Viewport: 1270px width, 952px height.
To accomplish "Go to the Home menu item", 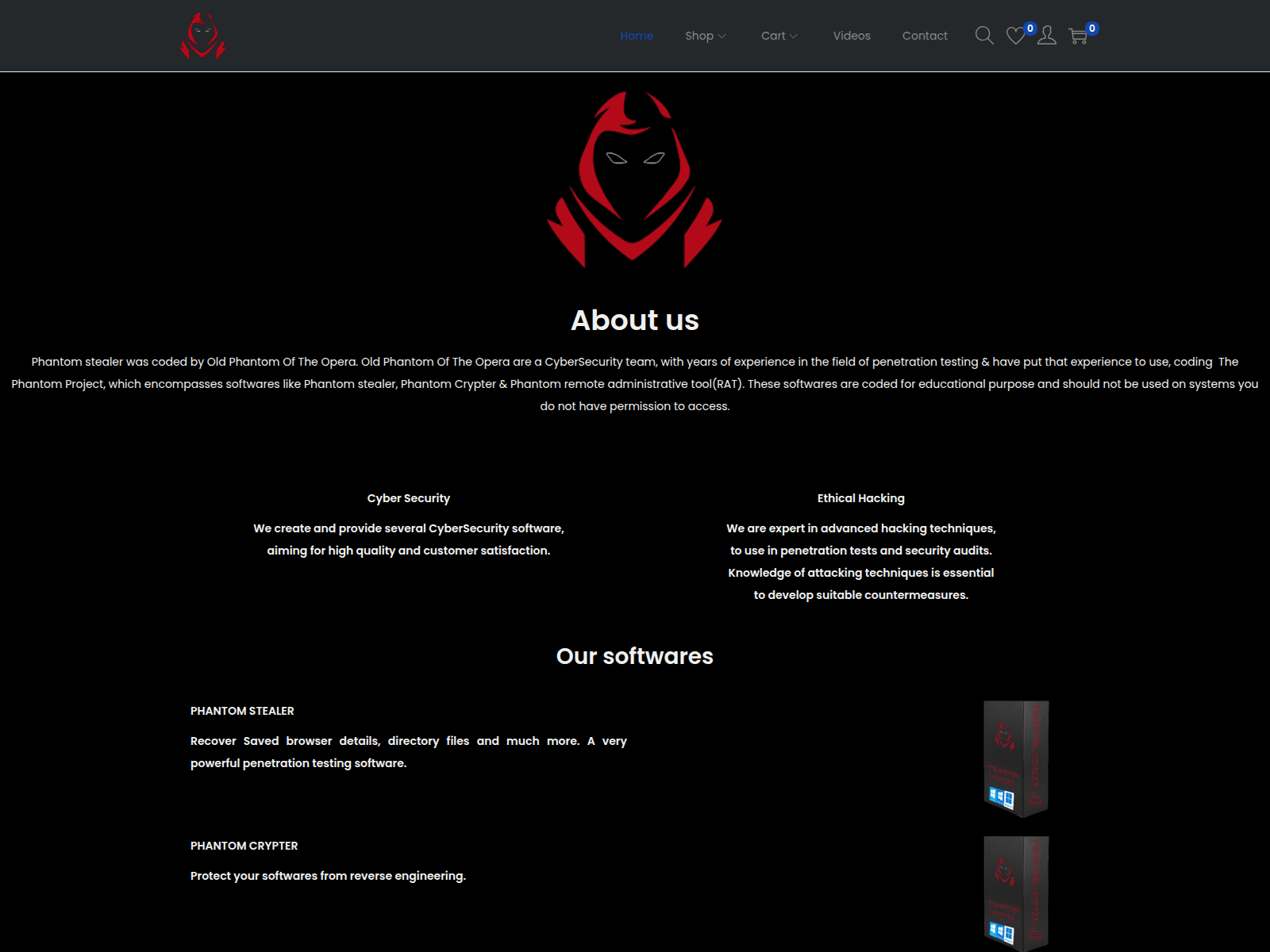I will click(637, 36).
